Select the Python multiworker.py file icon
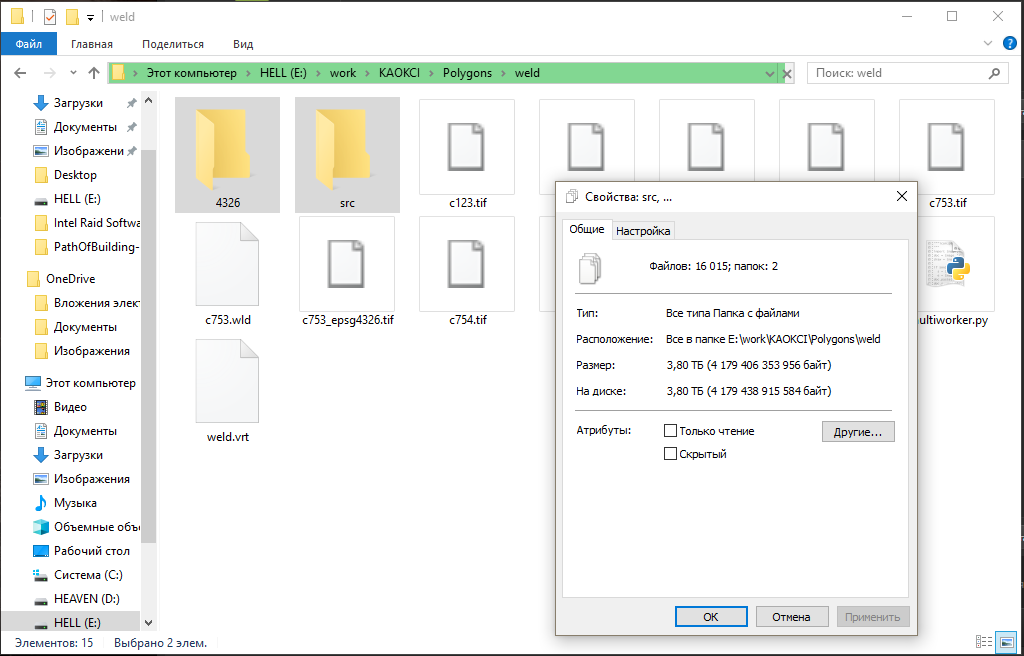The width and height of the screenshot is (1024, 656). point(950,264)
